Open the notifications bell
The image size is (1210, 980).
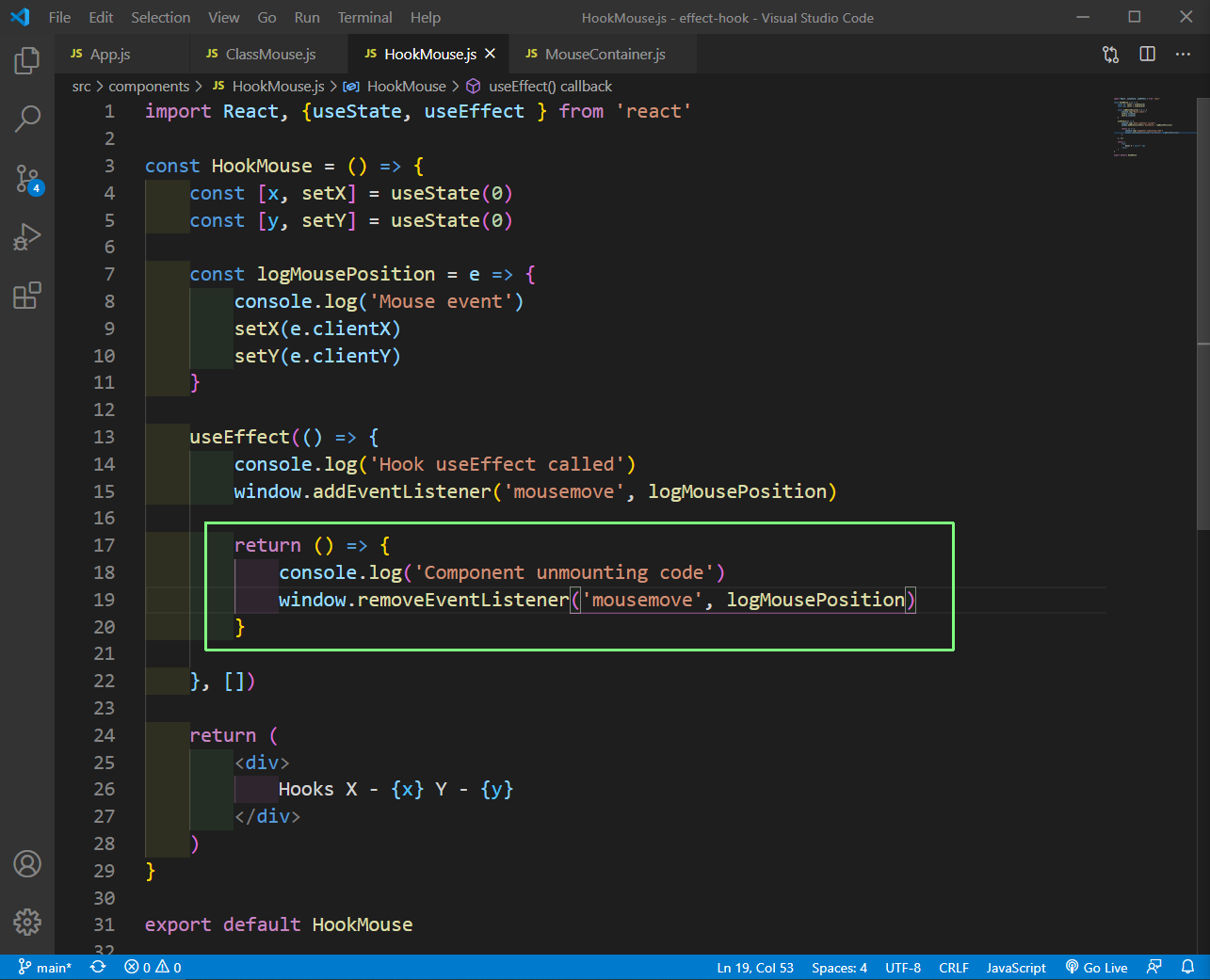[x=1187, y=967]
